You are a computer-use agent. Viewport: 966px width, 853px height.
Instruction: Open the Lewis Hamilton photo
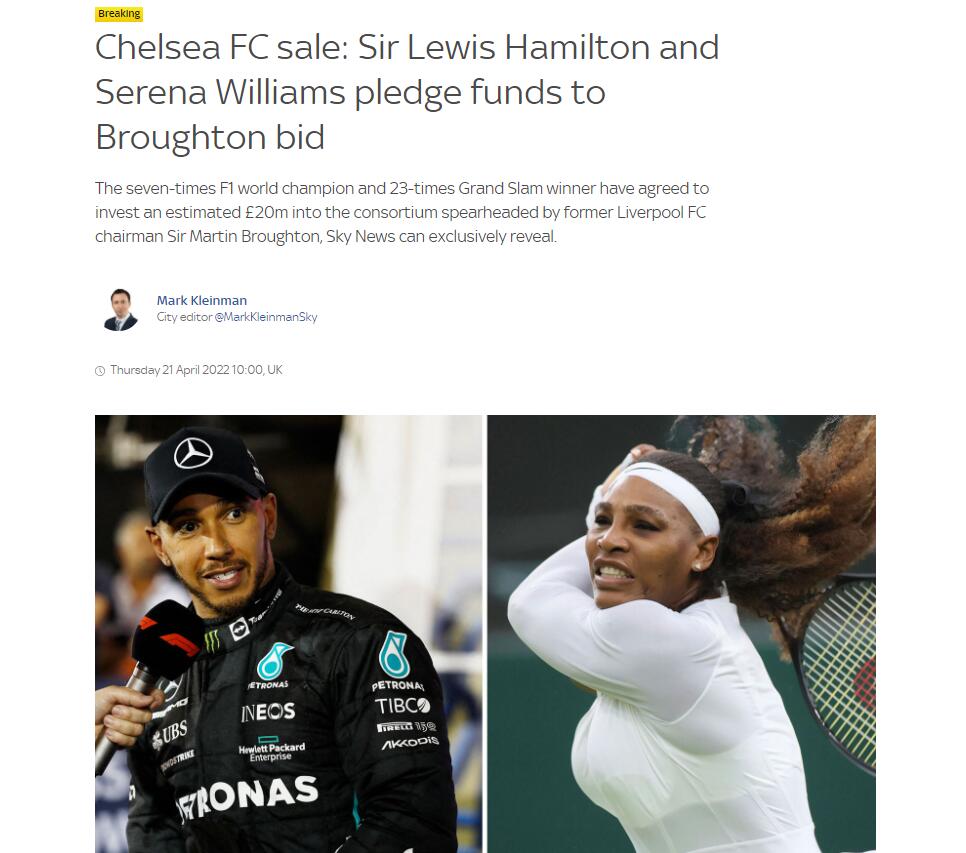point(288,634)
